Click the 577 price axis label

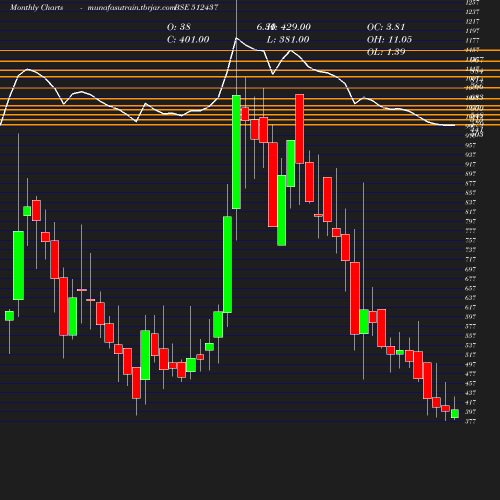pyautogui.click(x=470, y=326)
